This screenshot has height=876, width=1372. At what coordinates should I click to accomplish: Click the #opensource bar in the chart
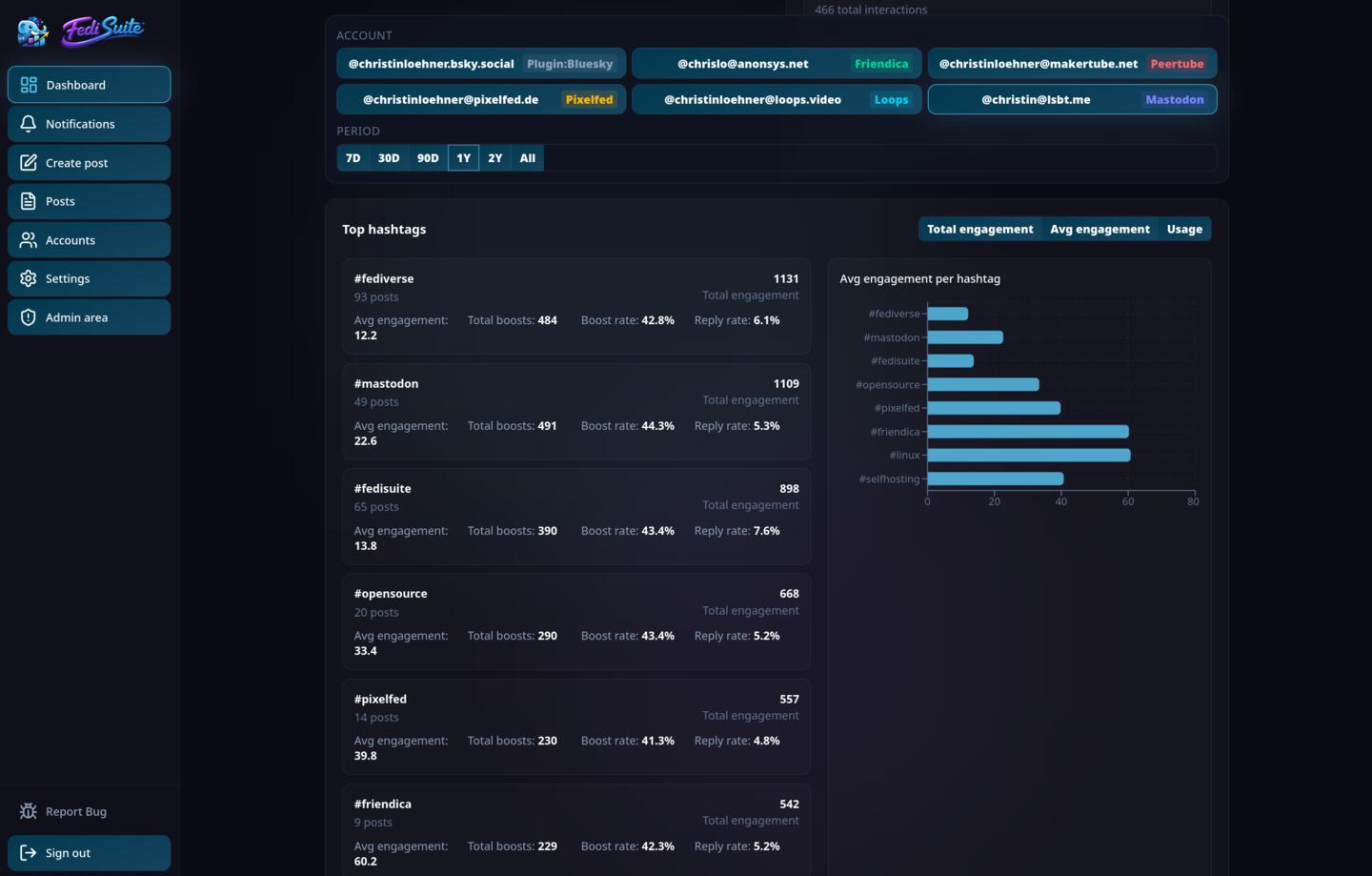983,385
